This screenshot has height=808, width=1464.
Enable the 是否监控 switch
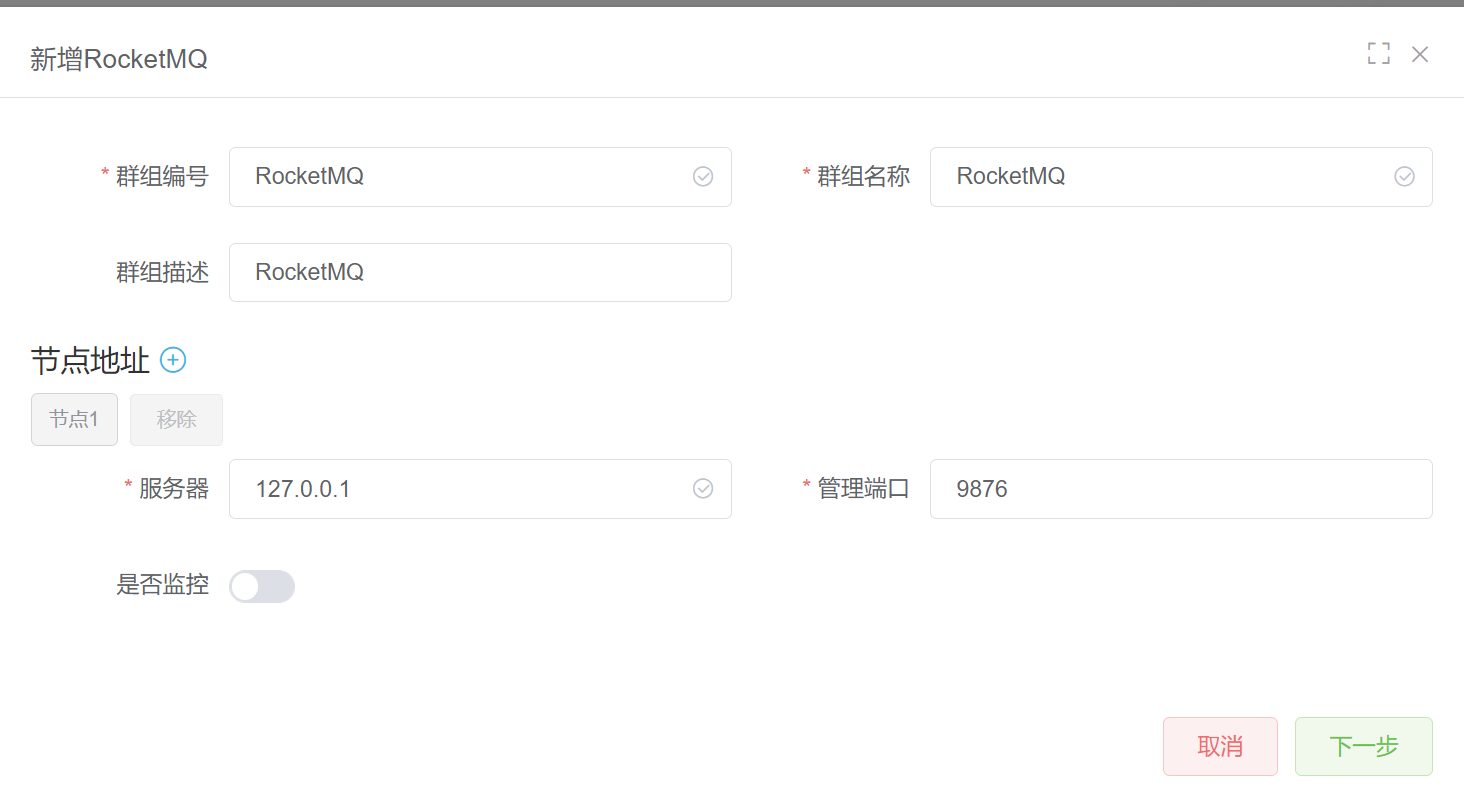pos(262,587)
